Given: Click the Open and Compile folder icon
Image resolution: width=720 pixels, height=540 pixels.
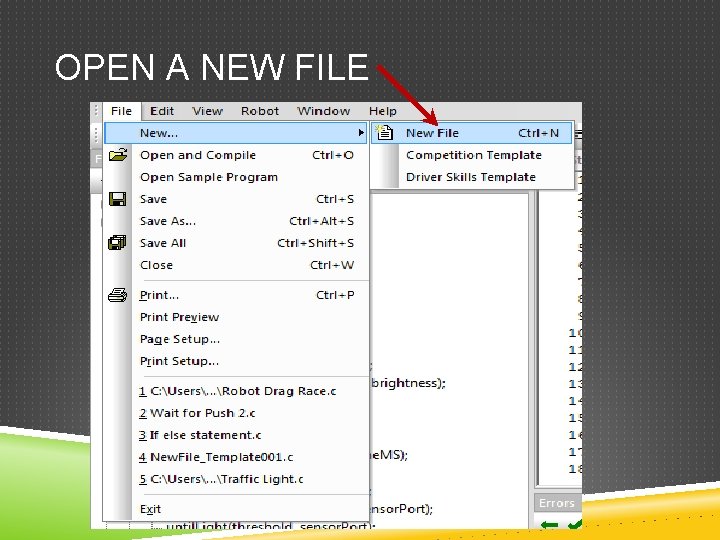Looking at the screenshot, I should [x=118, y=155].
